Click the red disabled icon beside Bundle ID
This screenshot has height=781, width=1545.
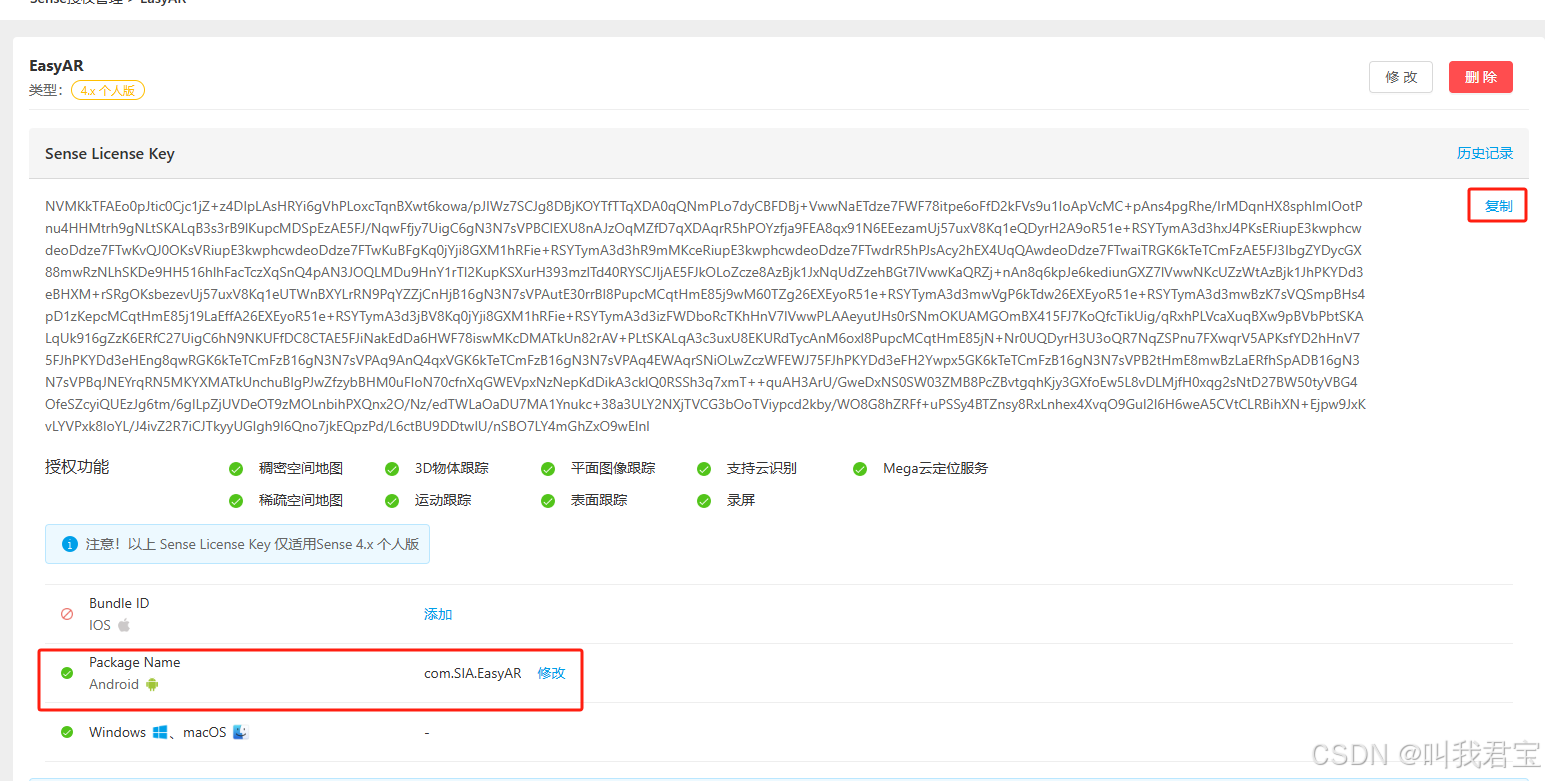(67, 614)
